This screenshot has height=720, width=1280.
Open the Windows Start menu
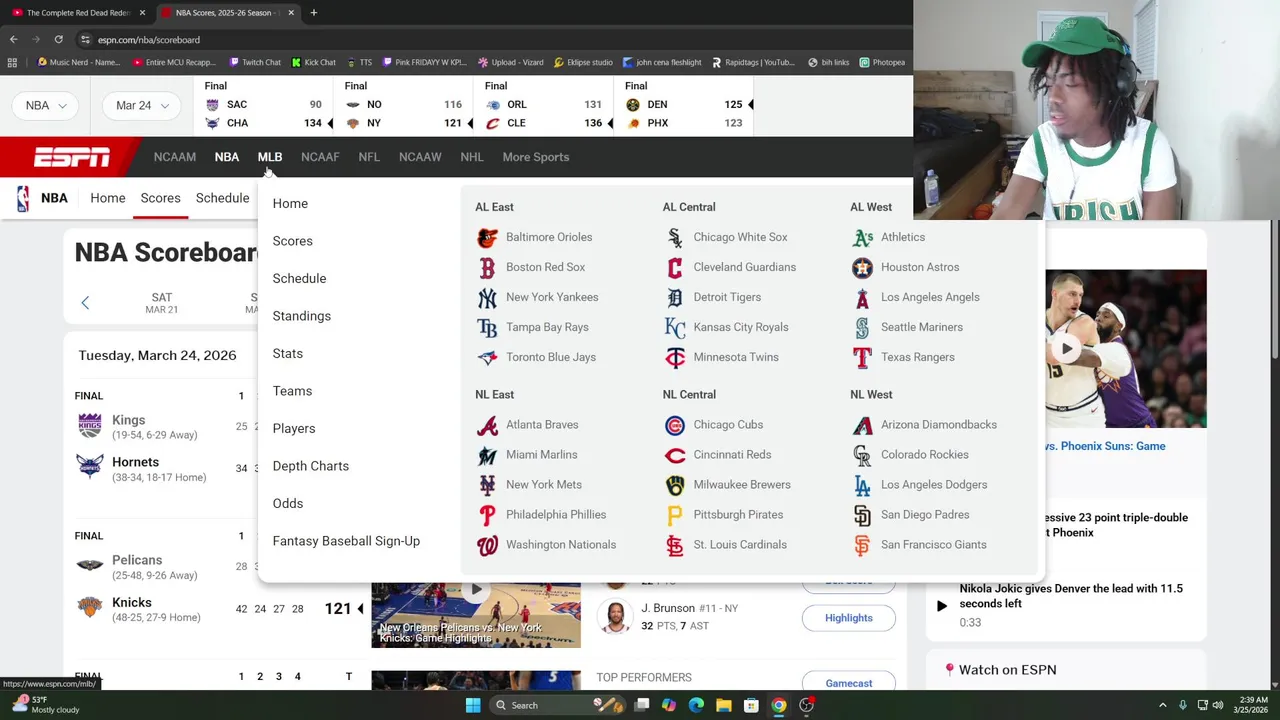(473, 705)
